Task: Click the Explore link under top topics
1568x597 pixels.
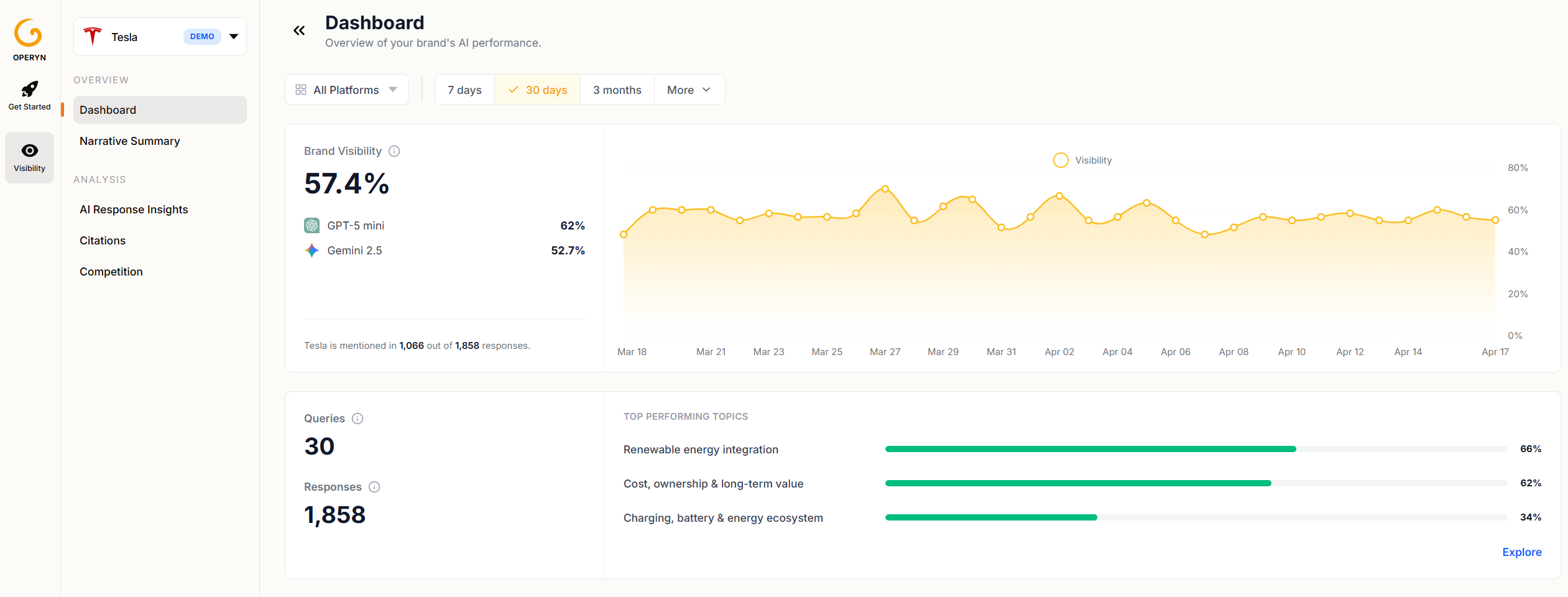Action: [x=1521, y=552]
